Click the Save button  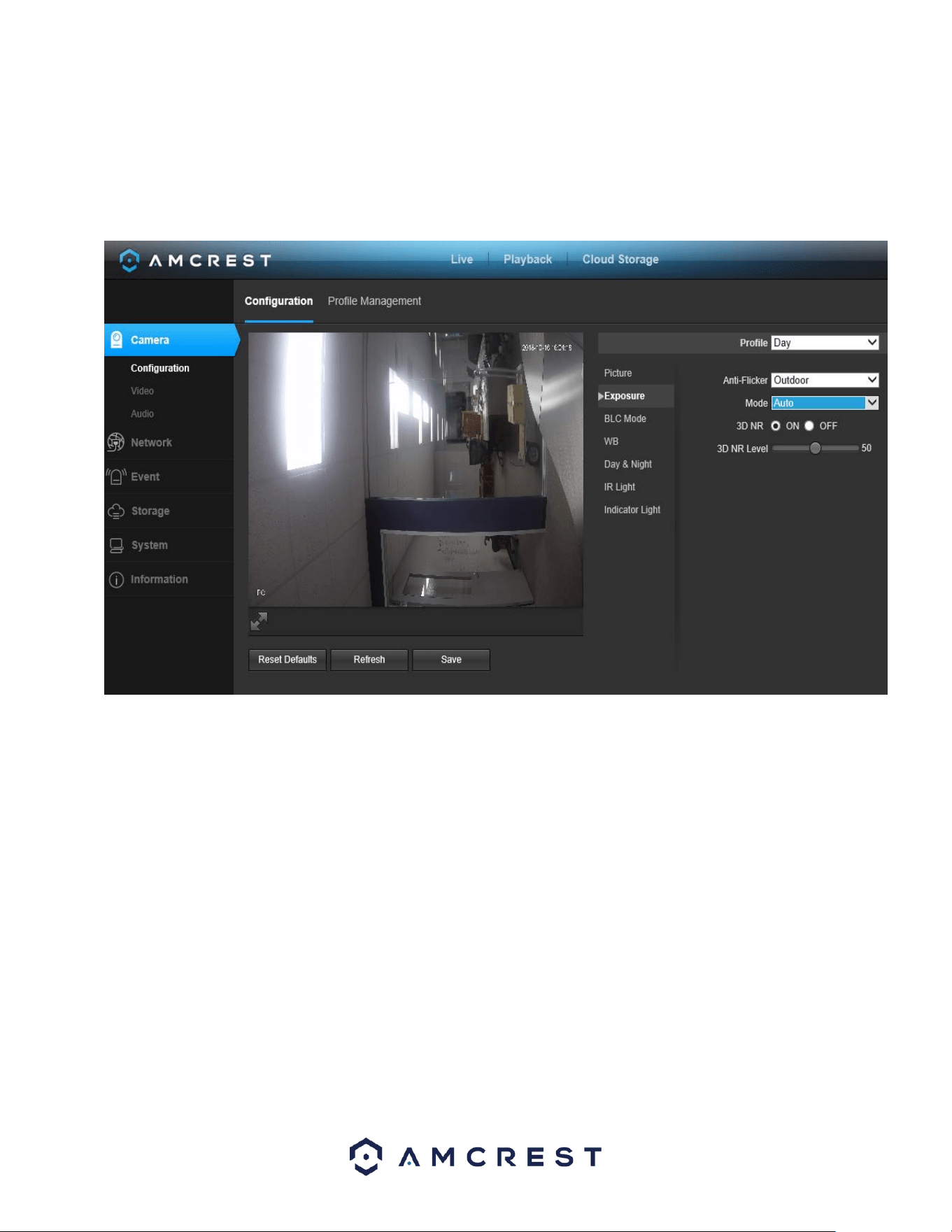(x=451, y=660)
